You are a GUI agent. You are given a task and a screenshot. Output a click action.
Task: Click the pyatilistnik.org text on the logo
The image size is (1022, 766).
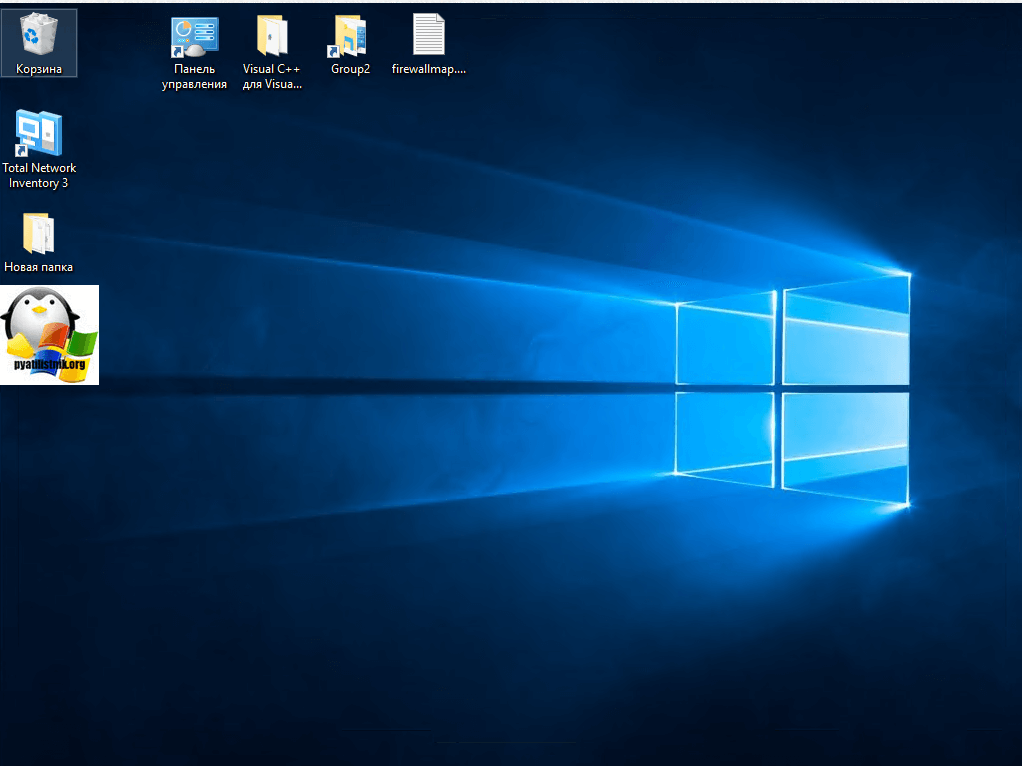[x=49, y=364]
